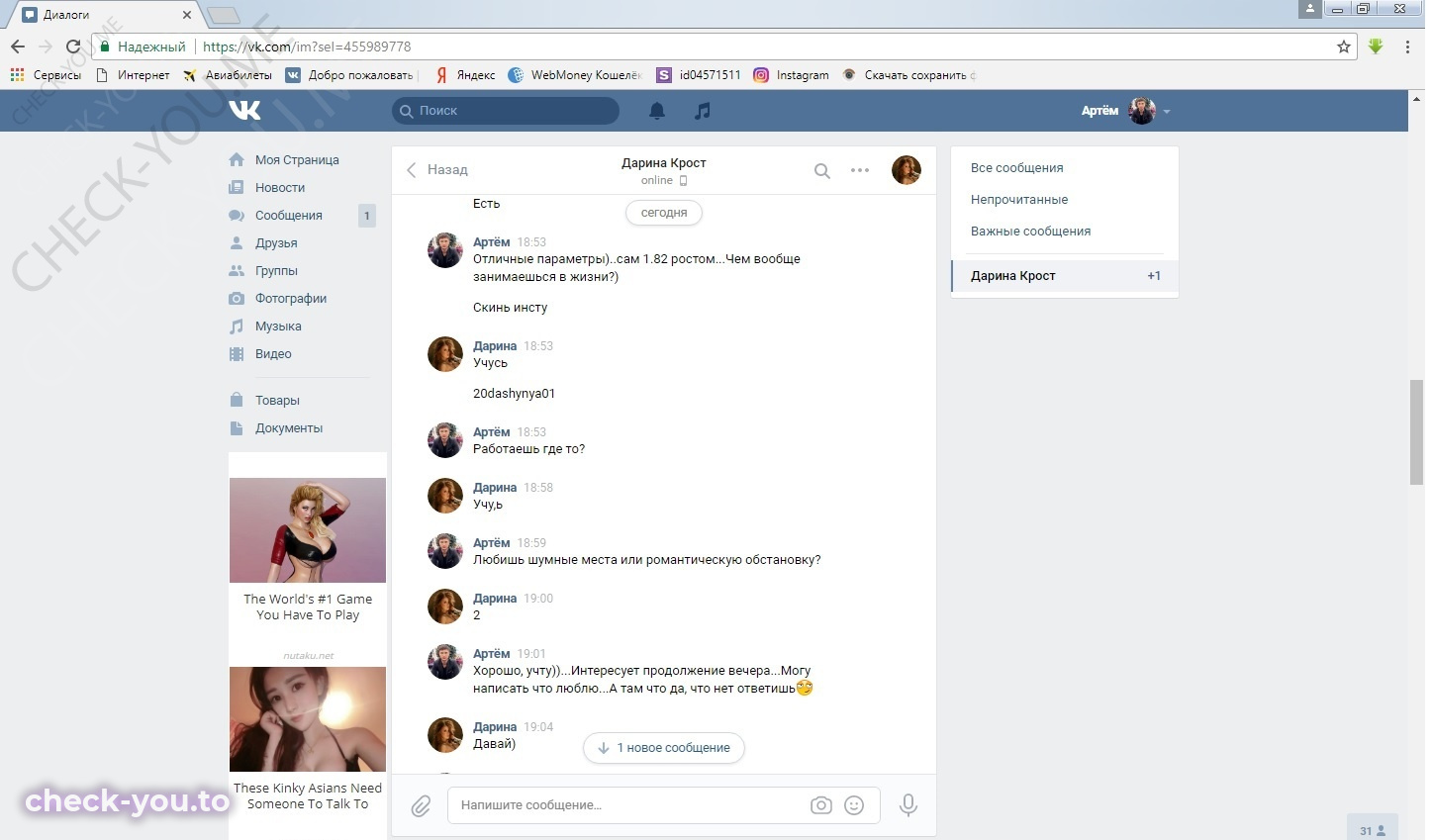
Task: Open Группы in the sidebar
Action: tap(276, 271)
